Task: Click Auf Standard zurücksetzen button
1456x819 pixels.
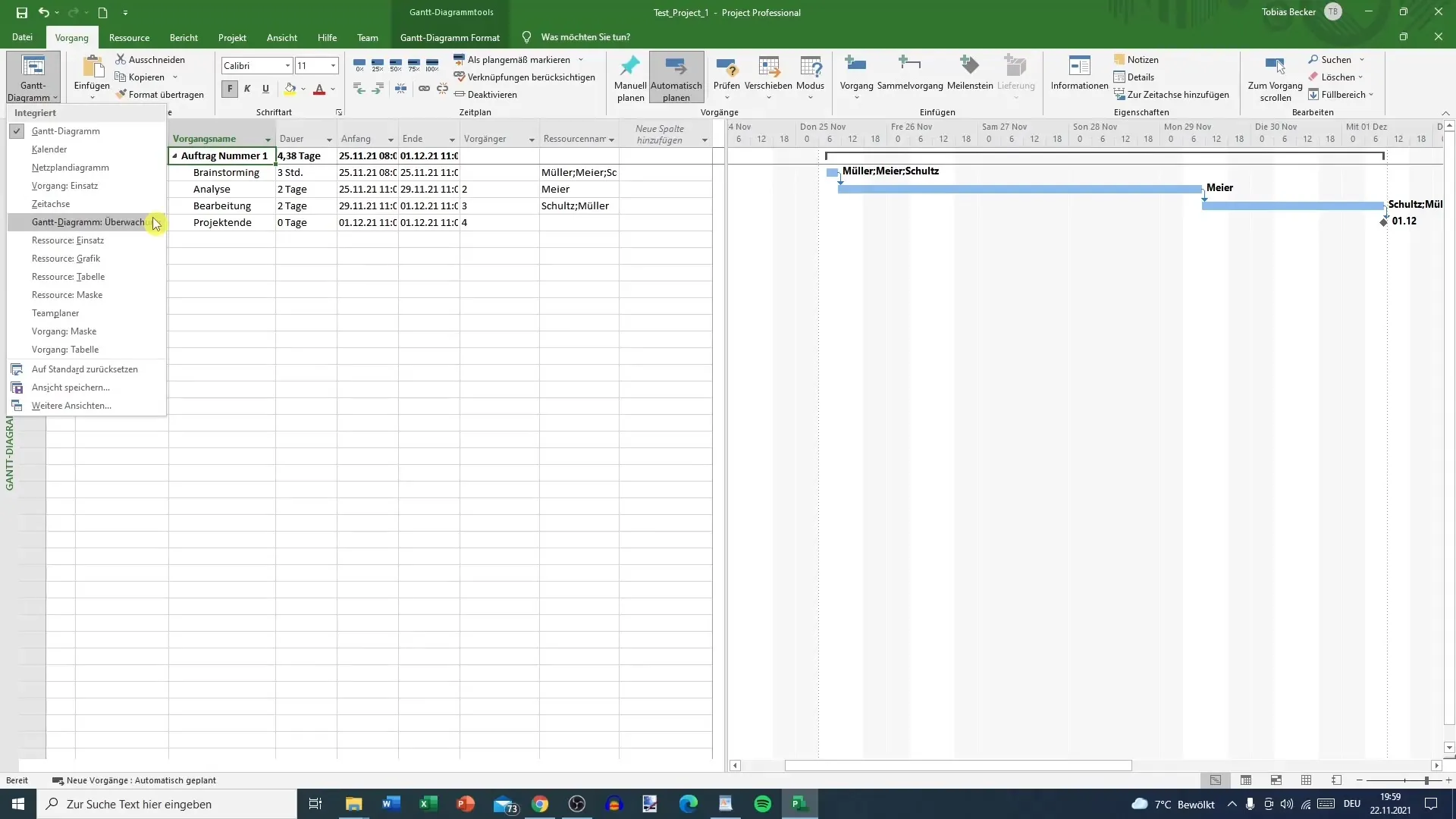Action: 85,368
